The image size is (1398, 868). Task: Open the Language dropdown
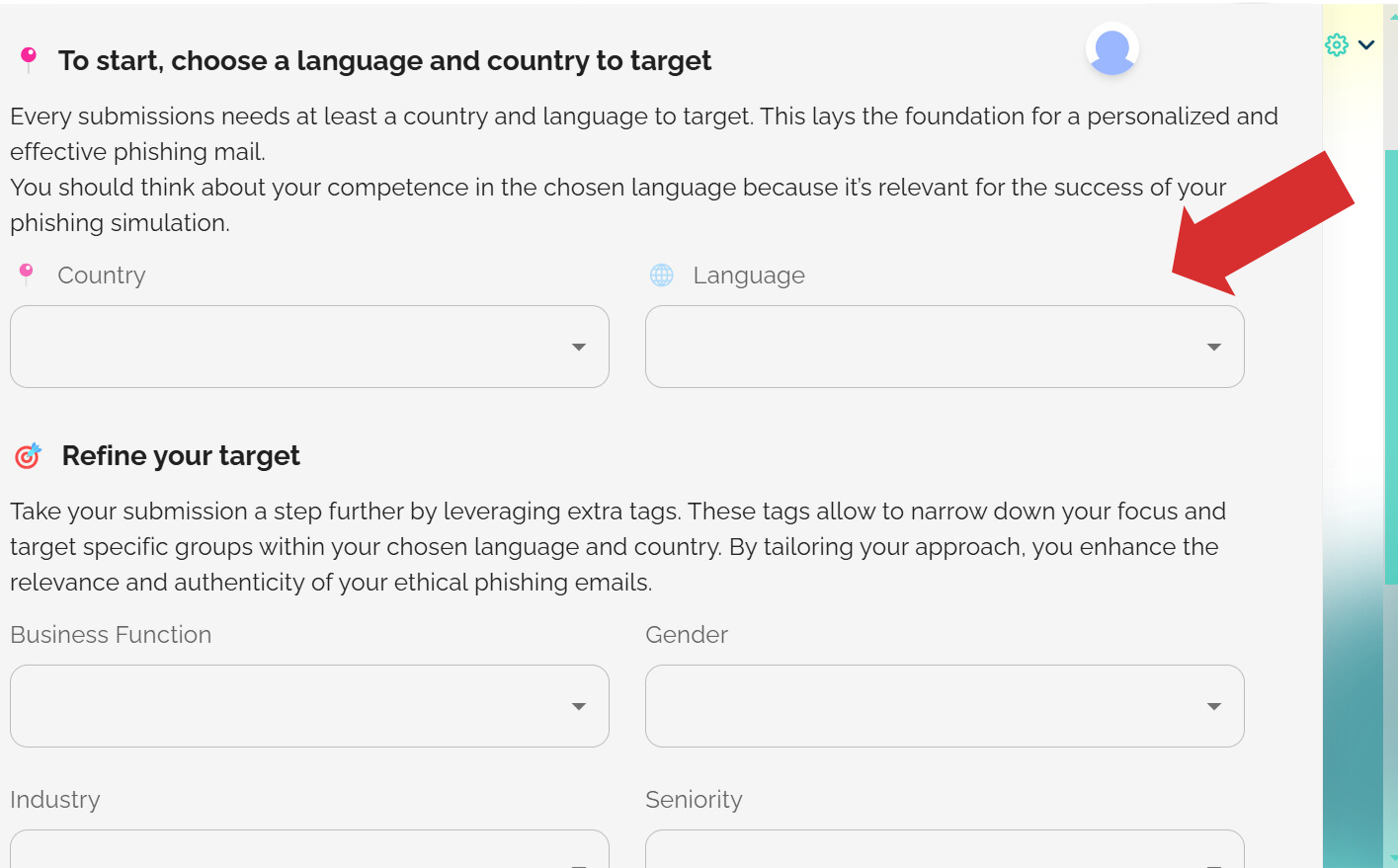(944, 347)
